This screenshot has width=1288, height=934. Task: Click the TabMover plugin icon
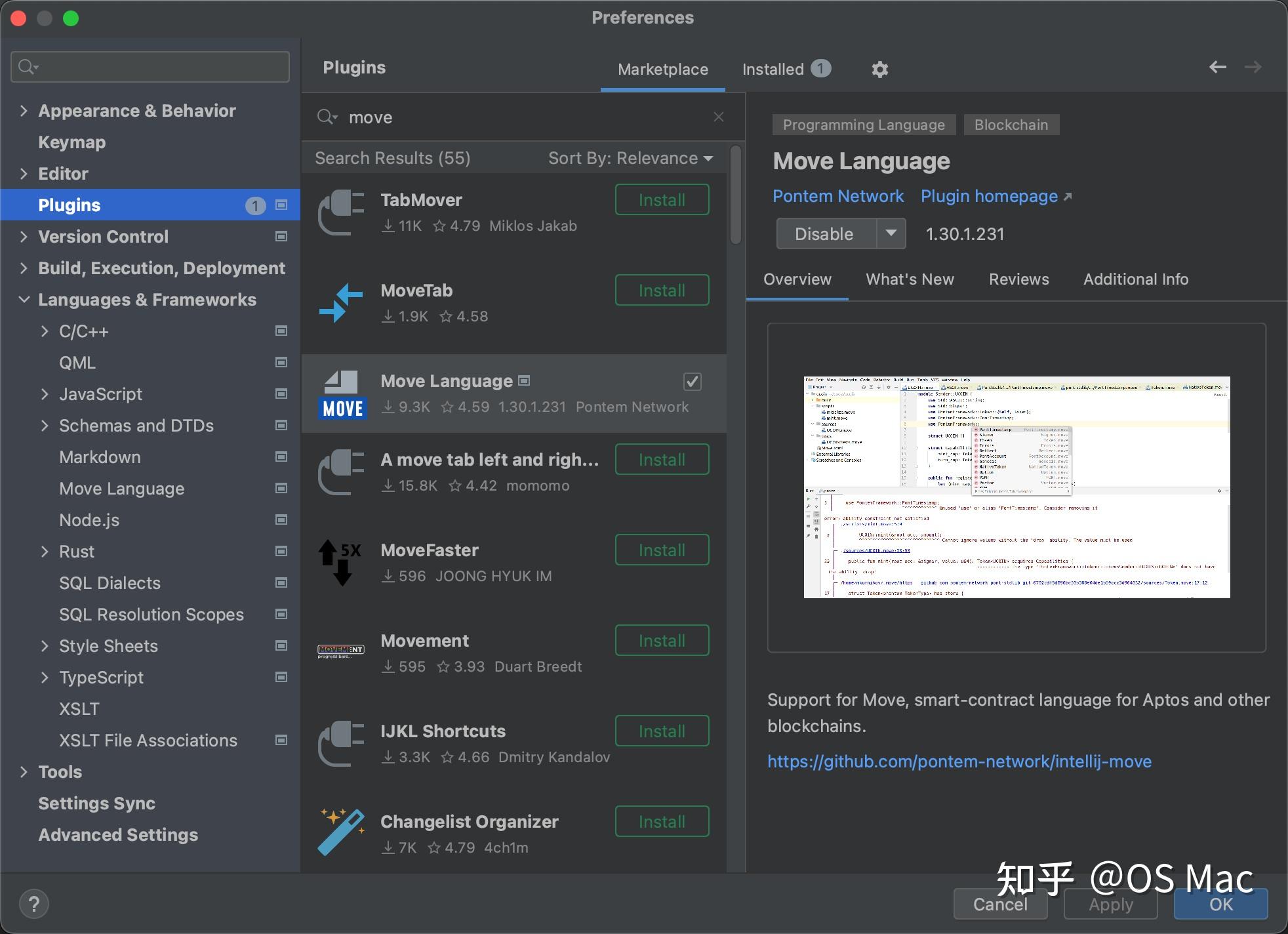(x=341, y=212)
